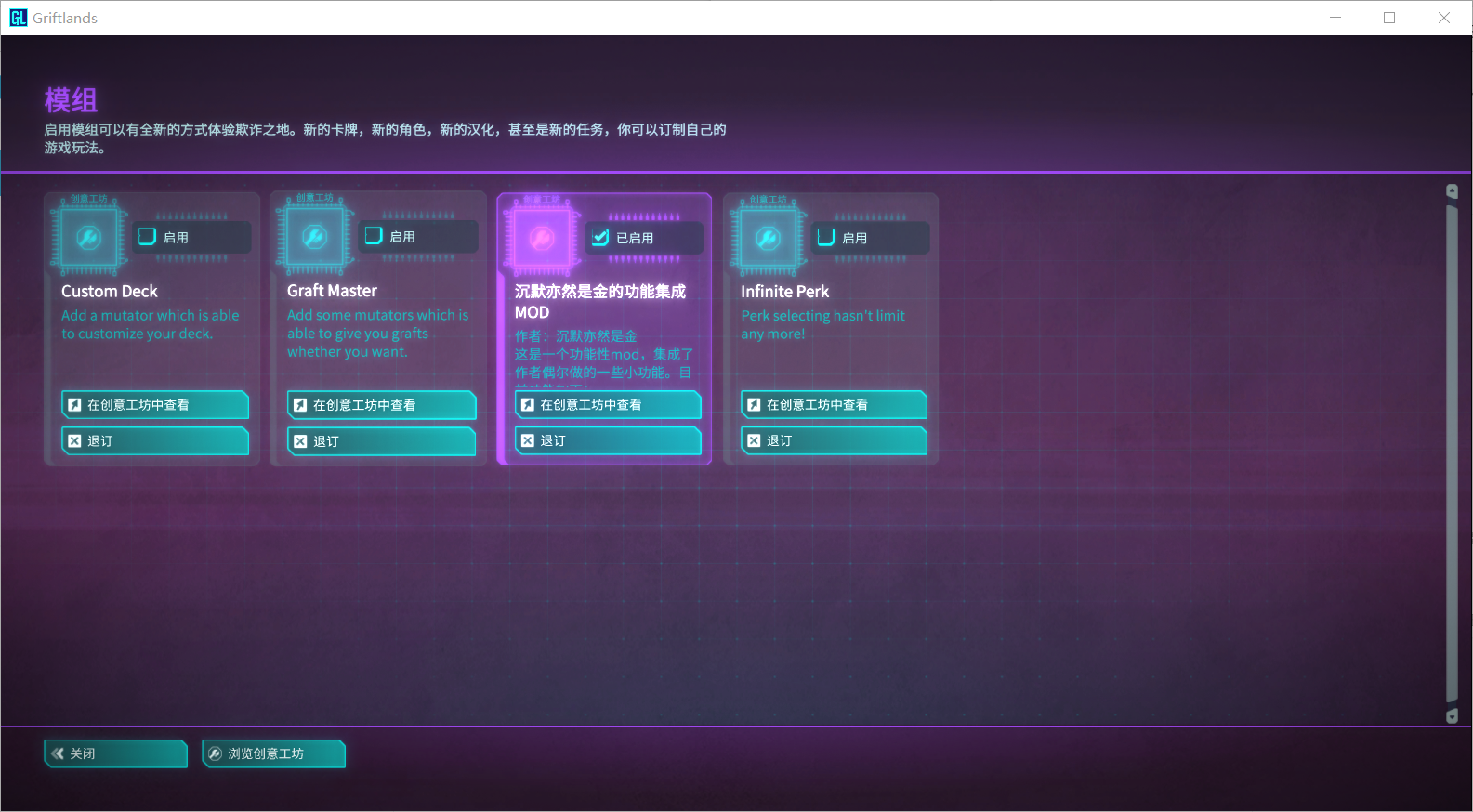Enable the Infinite Perk mod checkbox
1473x812 pixels.
(826, 237)
